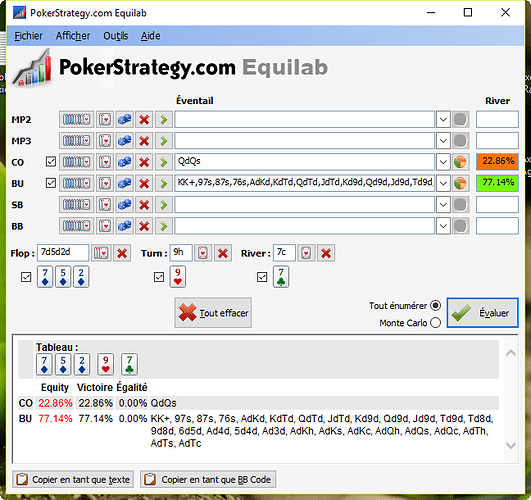Clear the flop cards with red X
Screen dimensions: 531x500
(x=122, y=253)
